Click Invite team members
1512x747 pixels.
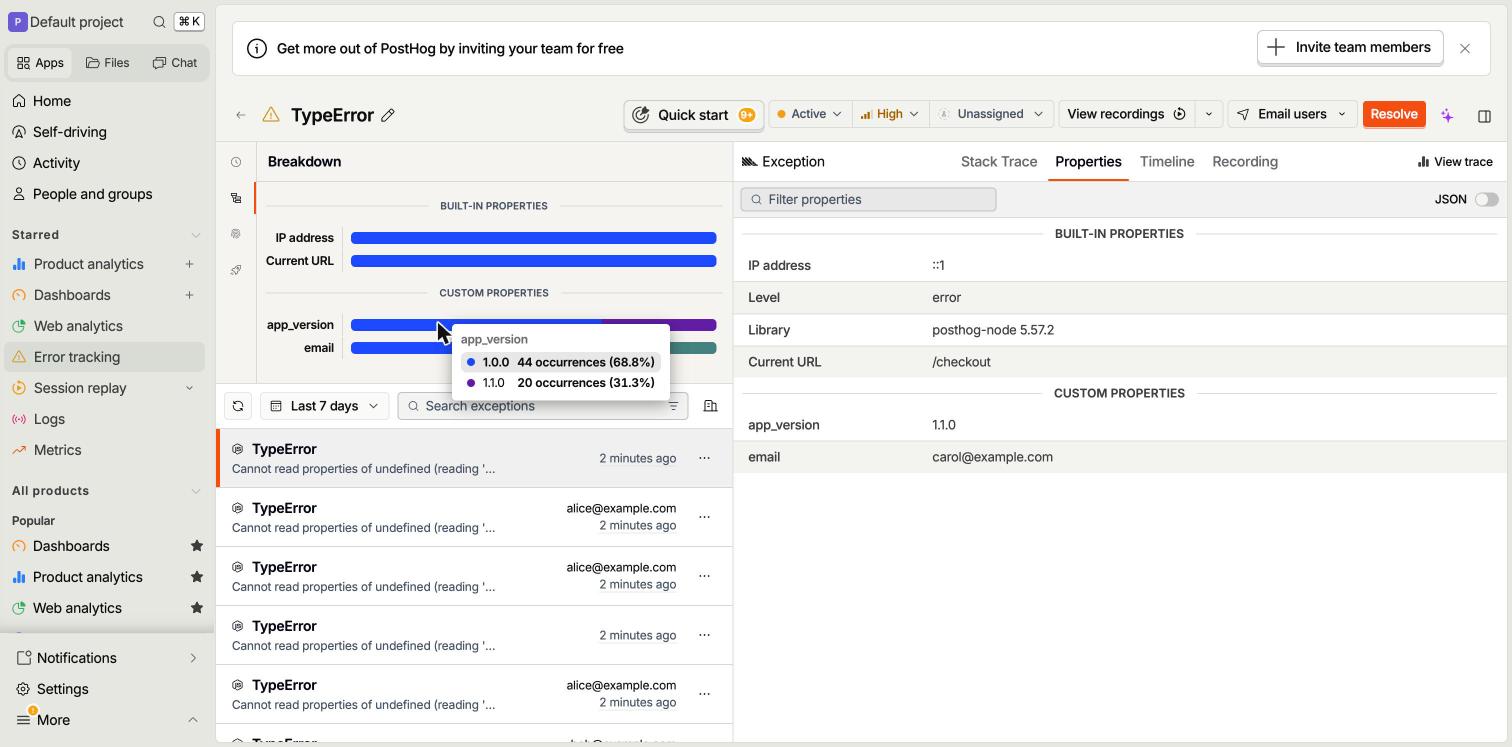pyautogui.click(x=1350, y=47)
